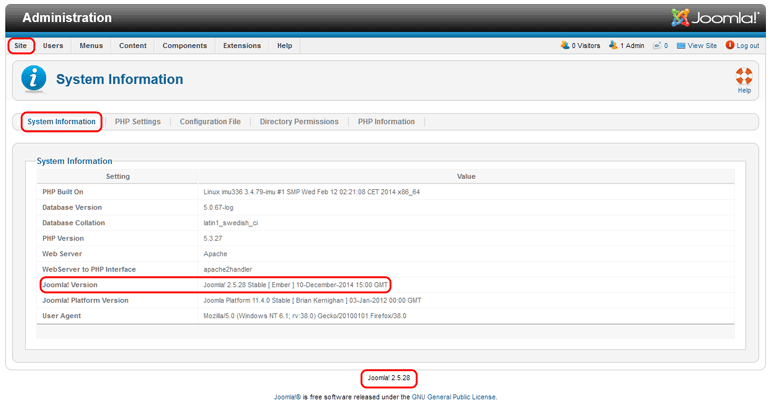Click the Value column header
The image size is (770, 404).
point(466,176)
